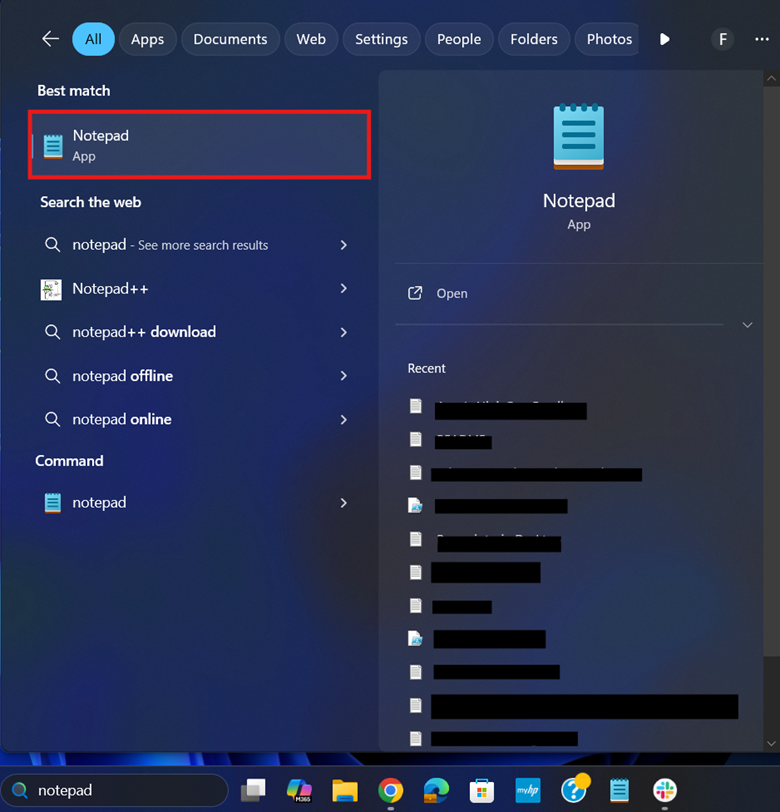Click the taskbar search box with 'notepad'
This screenshot has height=812, width=780.
[x=115, y=790]
